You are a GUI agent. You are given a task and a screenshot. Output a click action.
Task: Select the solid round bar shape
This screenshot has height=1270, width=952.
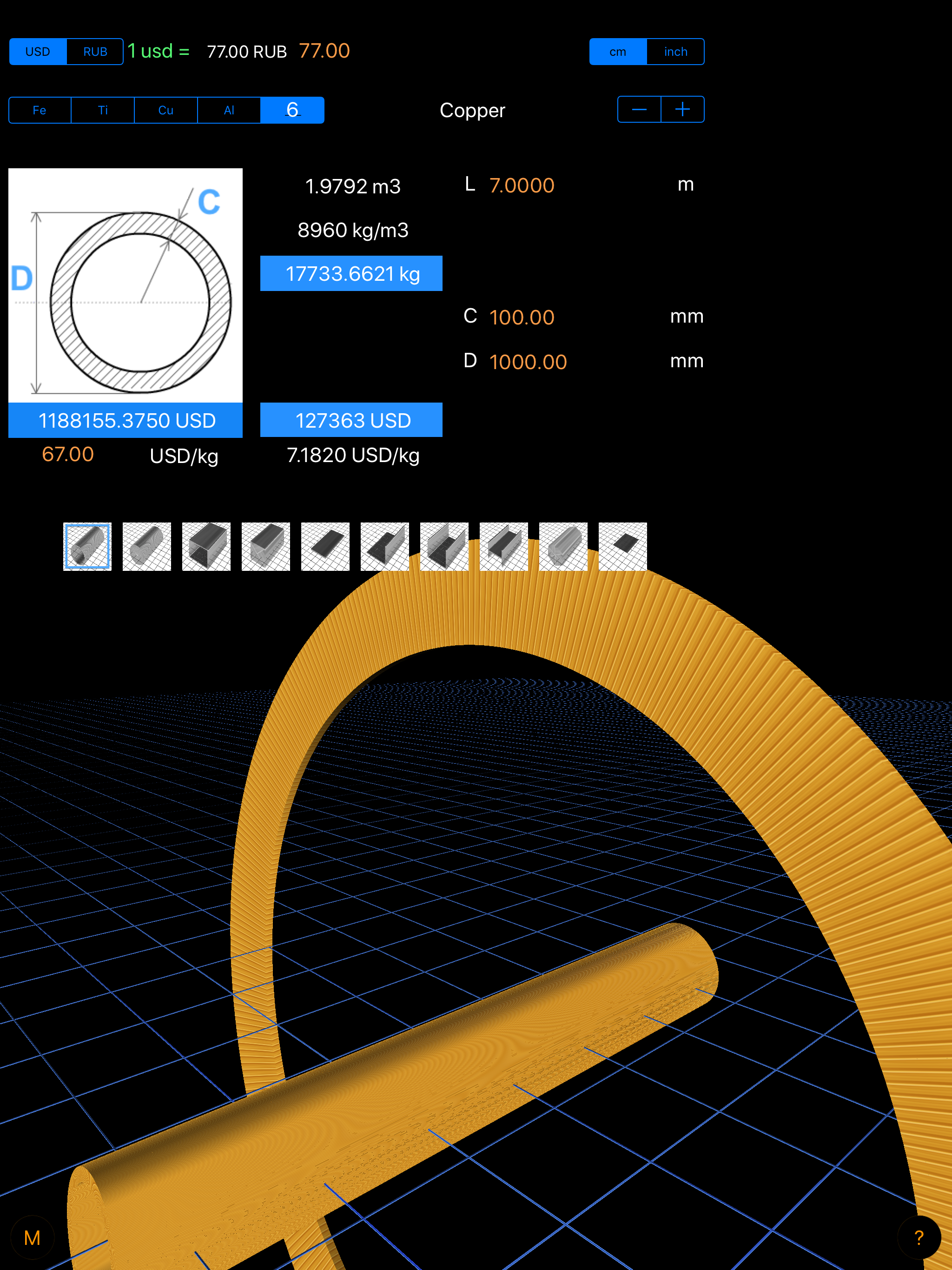tap(147, 546)
